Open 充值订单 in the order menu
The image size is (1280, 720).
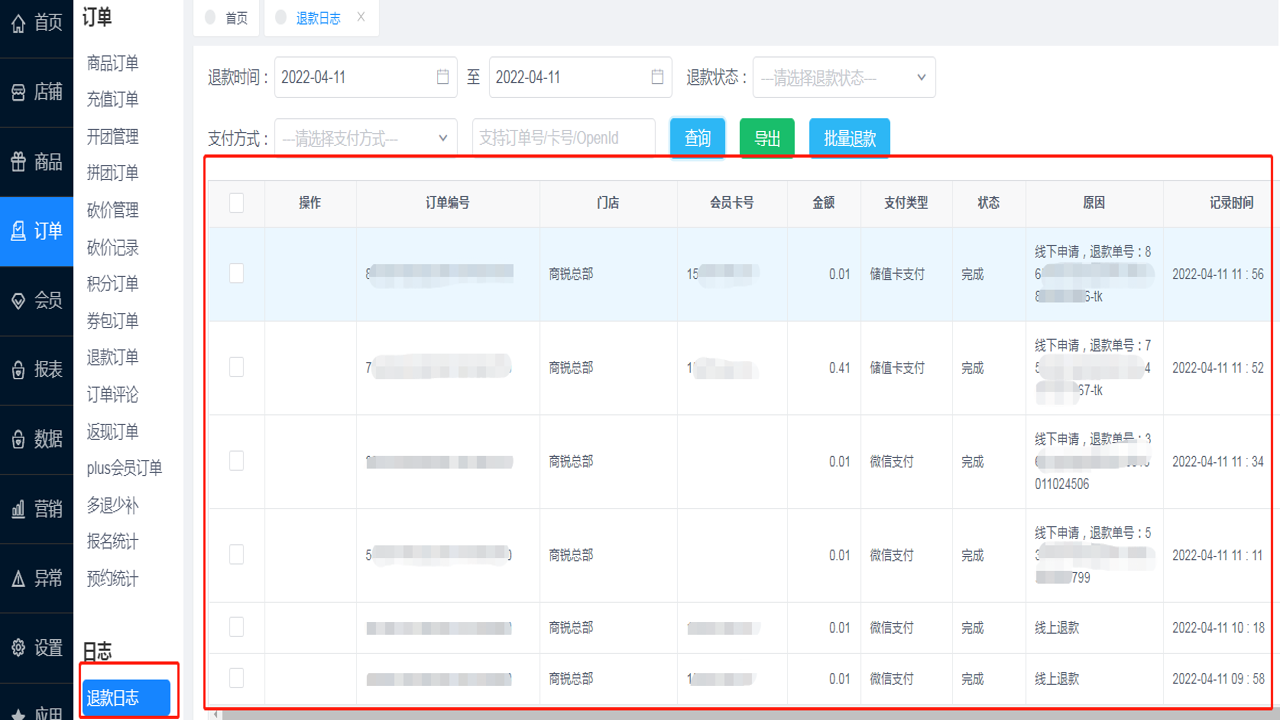[x=113, y=99]
